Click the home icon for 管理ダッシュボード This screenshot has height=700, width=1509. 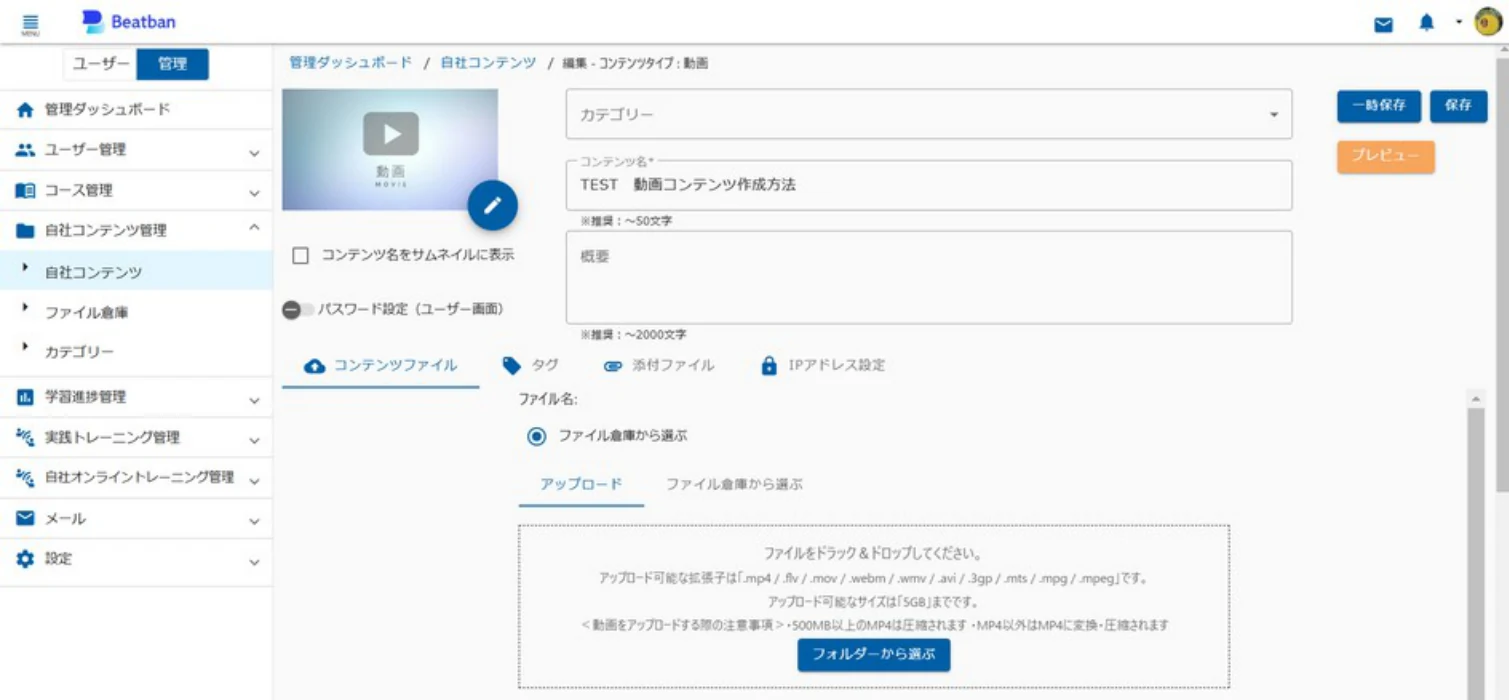pyautogui.click(x=25, y=110)
